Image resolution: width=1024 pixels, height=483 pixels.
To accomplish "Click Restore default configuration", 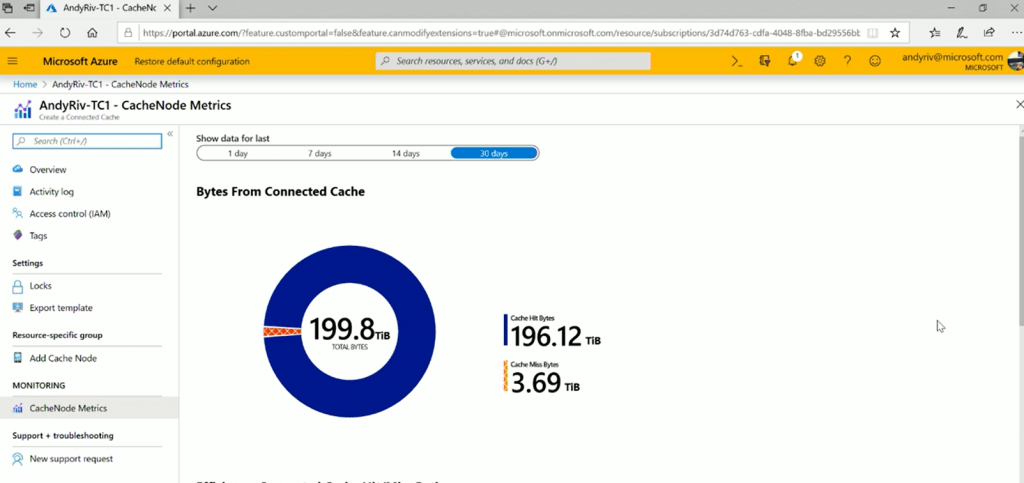I will tap(192, 61).
